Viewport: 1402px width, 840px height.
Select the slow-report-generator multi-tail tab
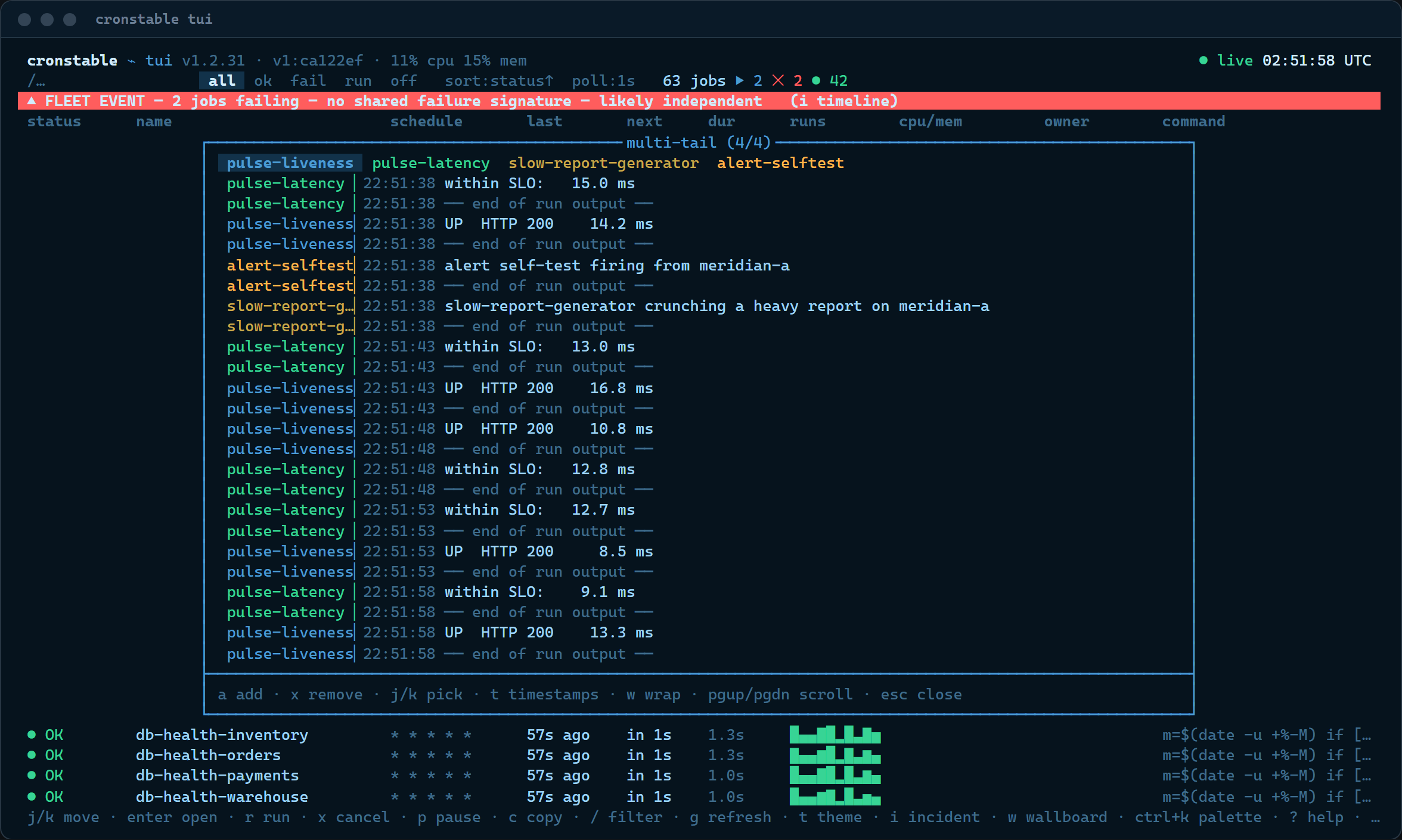(x=603, y=163)
